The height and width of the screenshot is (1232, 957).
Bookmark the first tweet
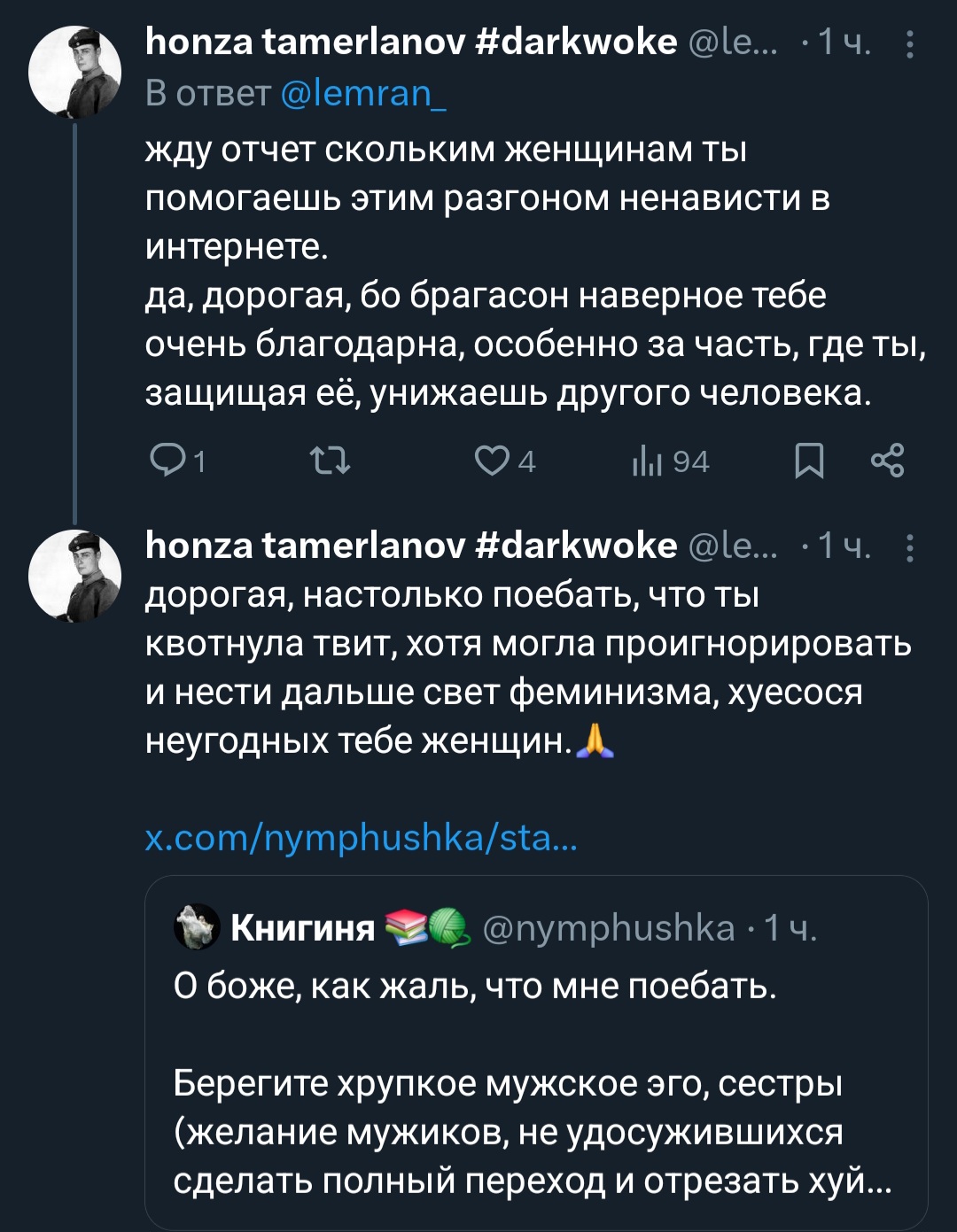pyautogui.click(x=808, y=461)
